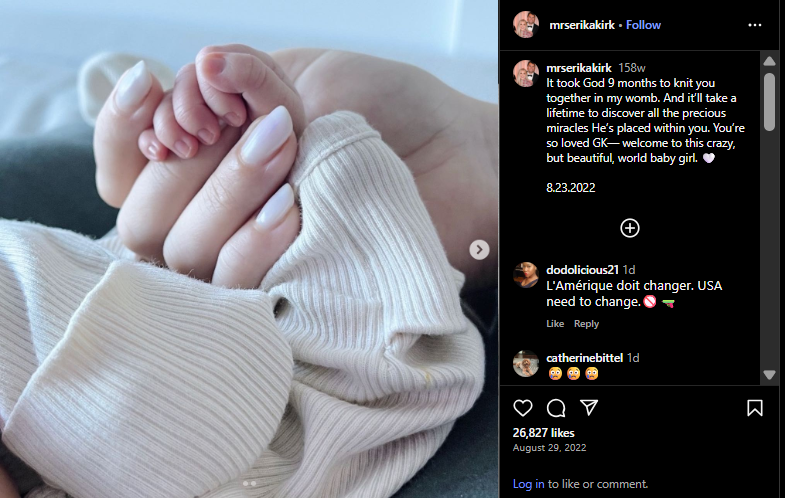Viewport: 785px width, 498px height.
Task: Click the scrollbar up arrow in comments
Action: point(769,62)
